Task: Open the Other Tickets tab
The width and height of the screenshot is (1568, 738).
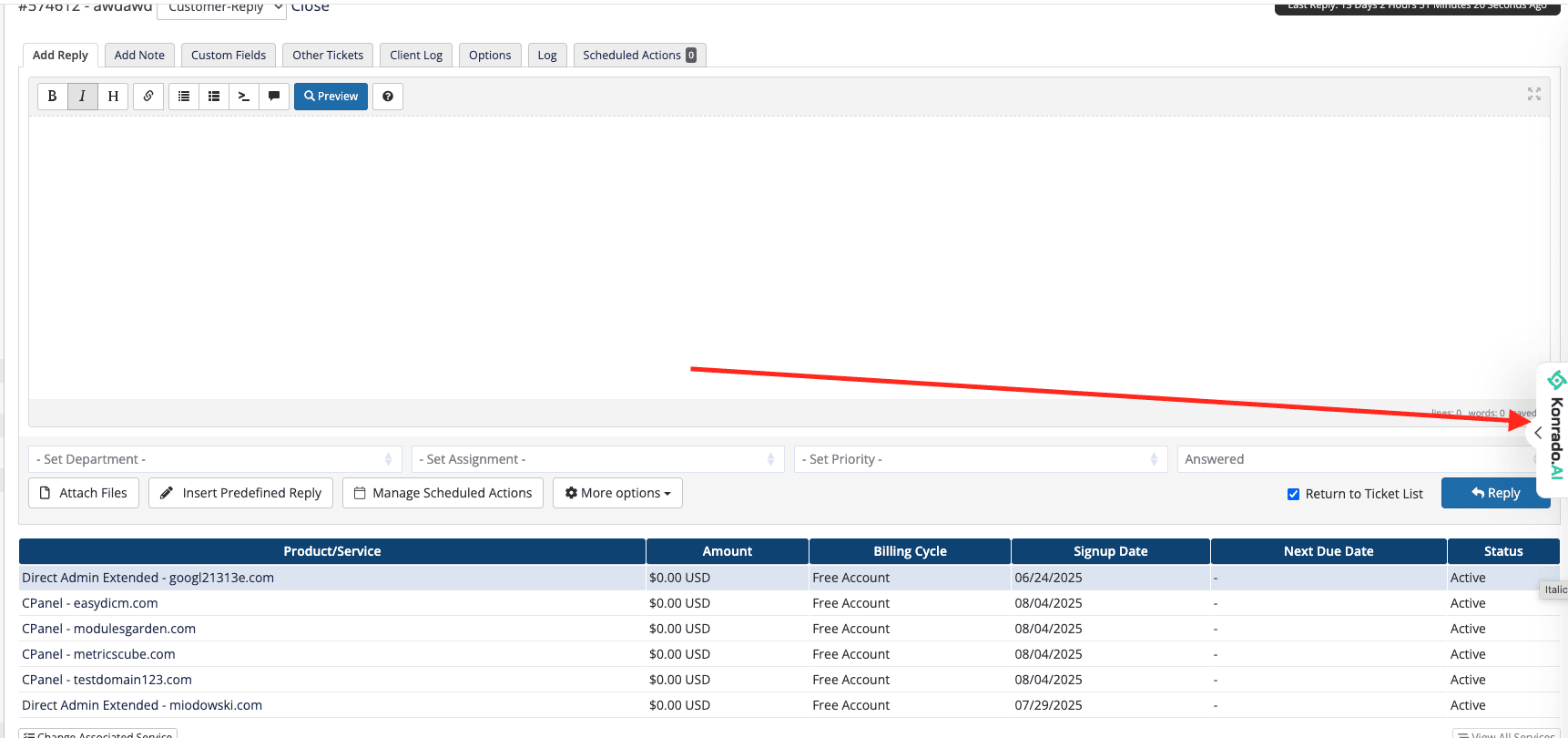Action: [x=328, y=55]
